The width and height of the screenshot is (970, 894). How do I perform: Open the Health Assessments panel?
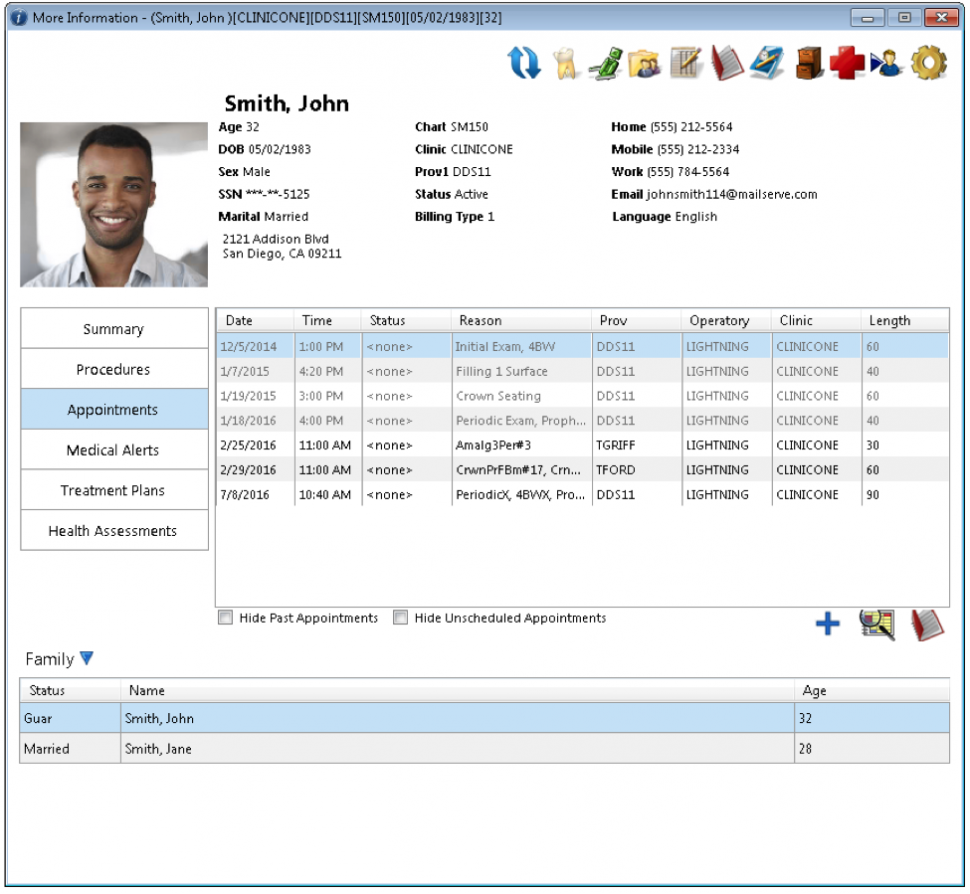click(113, 531)
